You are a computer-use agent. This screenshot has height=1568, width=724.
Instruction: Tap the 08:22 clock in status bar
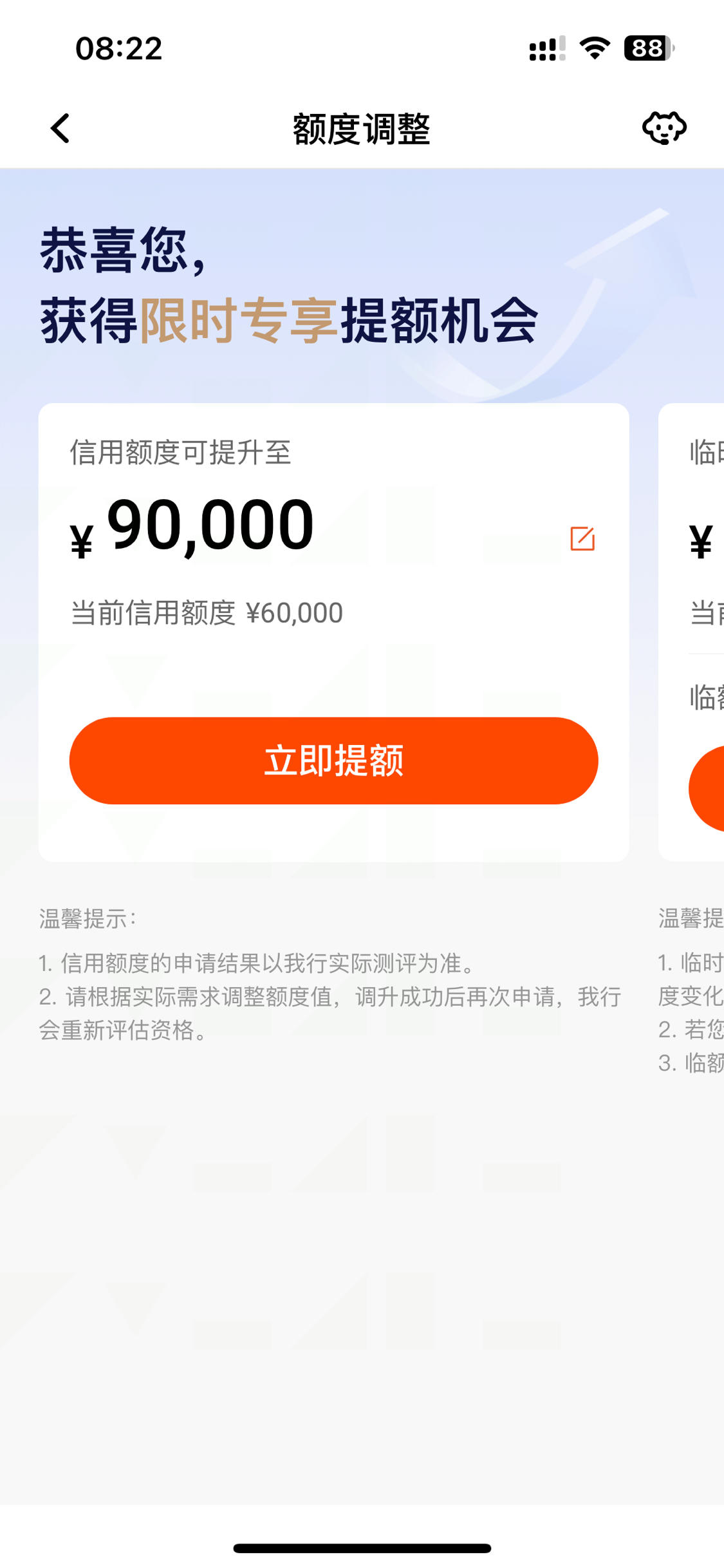point(119,49)
